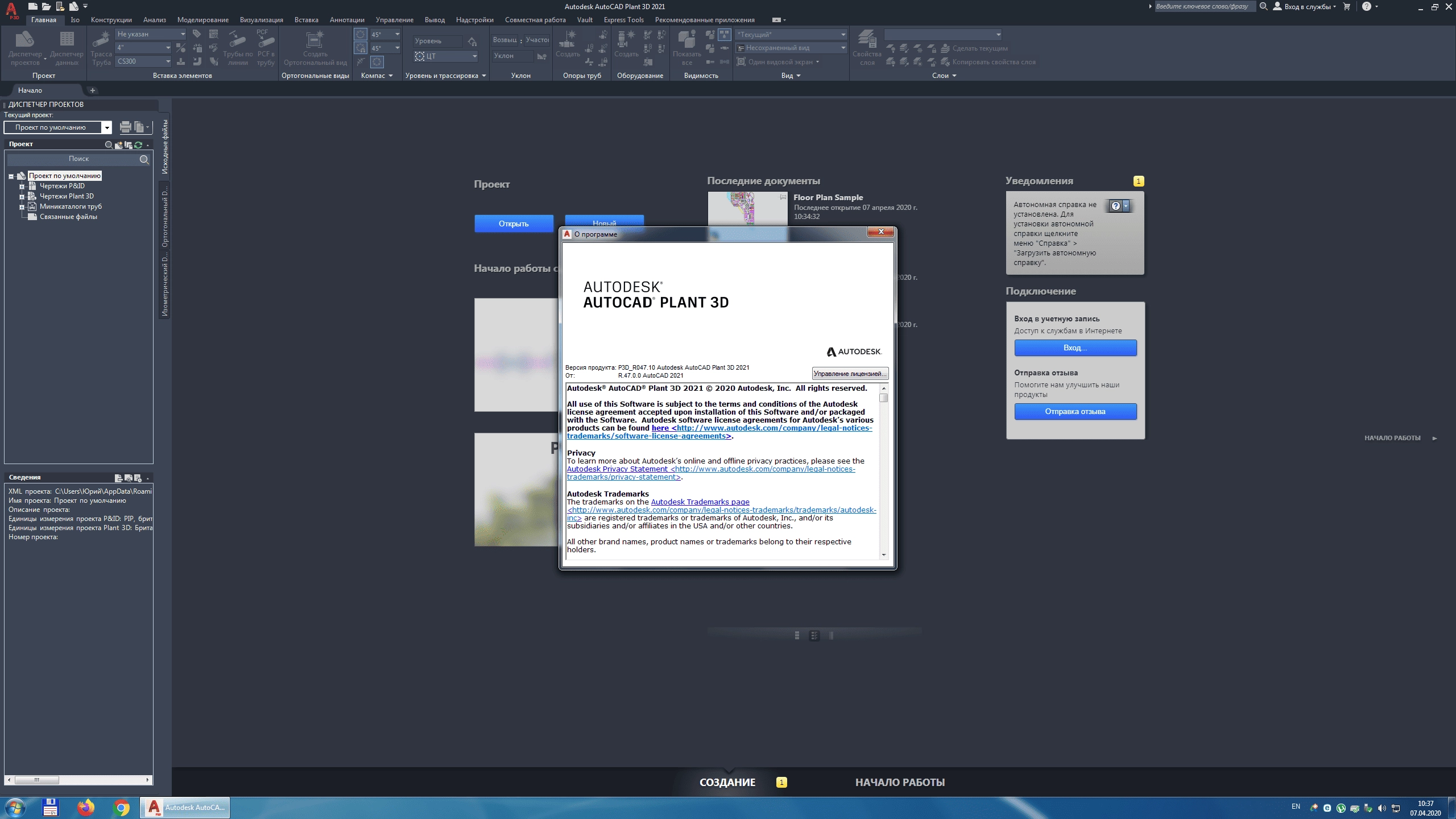This screenshot has height=819, width=1456.
Task: Open the 4" pipe size dropdown
Action: click(143, 48)
